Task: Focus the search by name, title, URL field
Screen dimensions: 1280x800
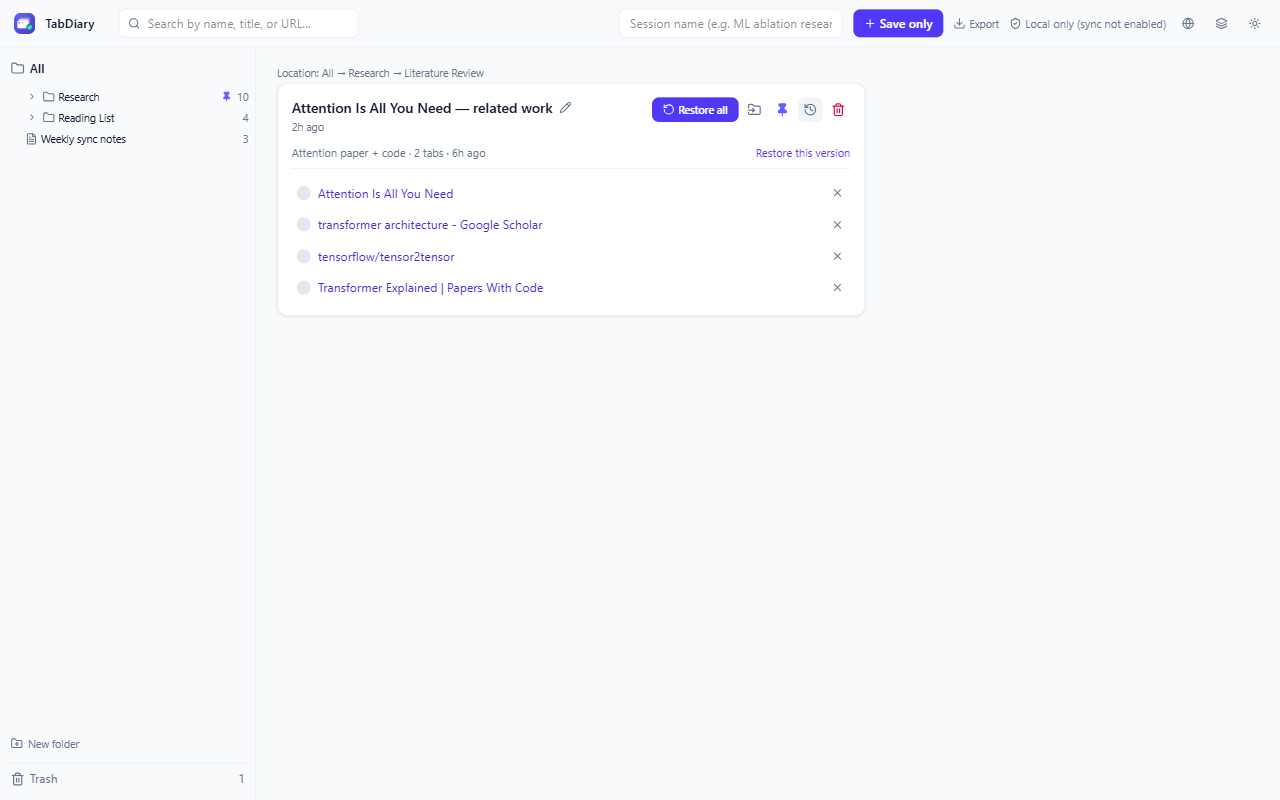Action: (238, 23)
